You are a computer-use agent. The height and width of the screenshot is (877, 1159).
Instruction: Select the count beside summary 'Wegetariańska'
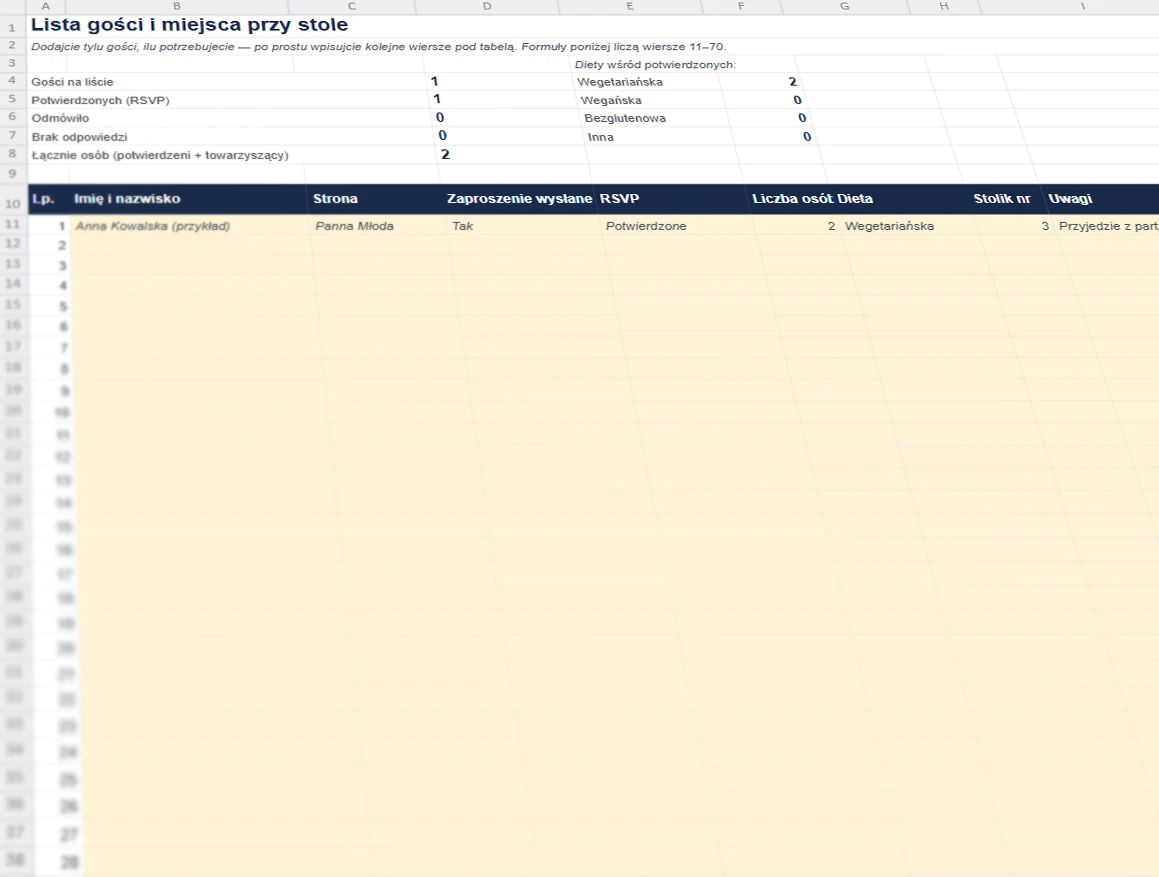coord(792,81)
